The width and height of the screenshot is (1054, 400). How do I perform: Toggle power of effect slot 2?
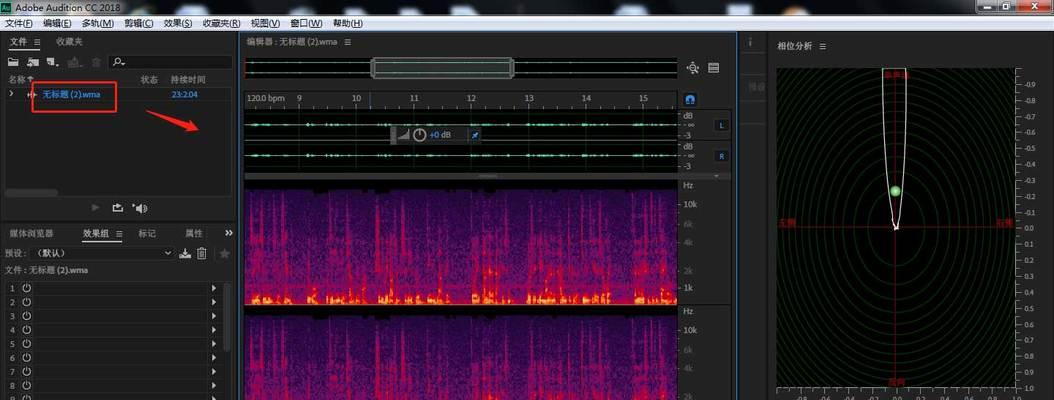[27, 302]
